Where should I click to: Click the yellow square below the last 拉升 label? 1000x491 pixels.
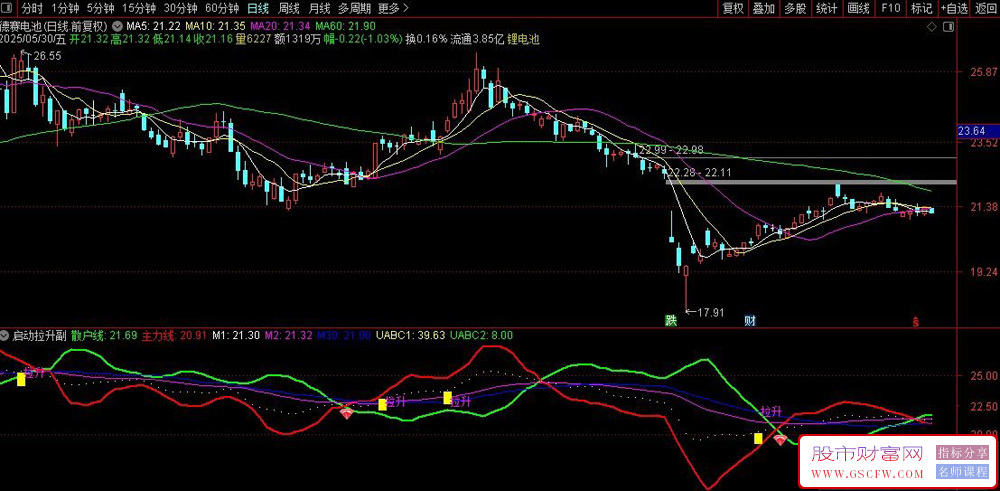tap(758, 438)
